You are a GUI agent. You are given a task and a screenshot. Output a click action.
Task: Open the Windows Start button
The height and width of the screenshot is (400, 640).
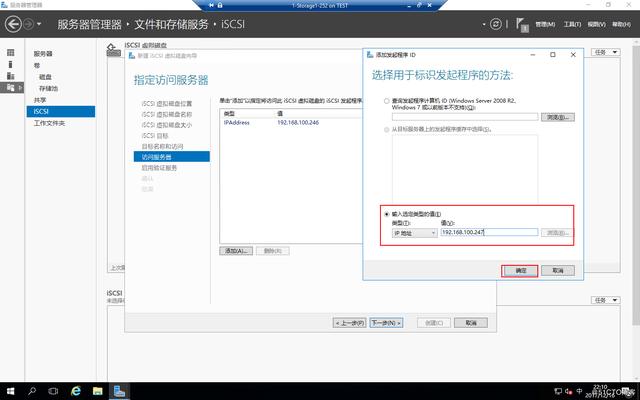click(x=11, y=391)
